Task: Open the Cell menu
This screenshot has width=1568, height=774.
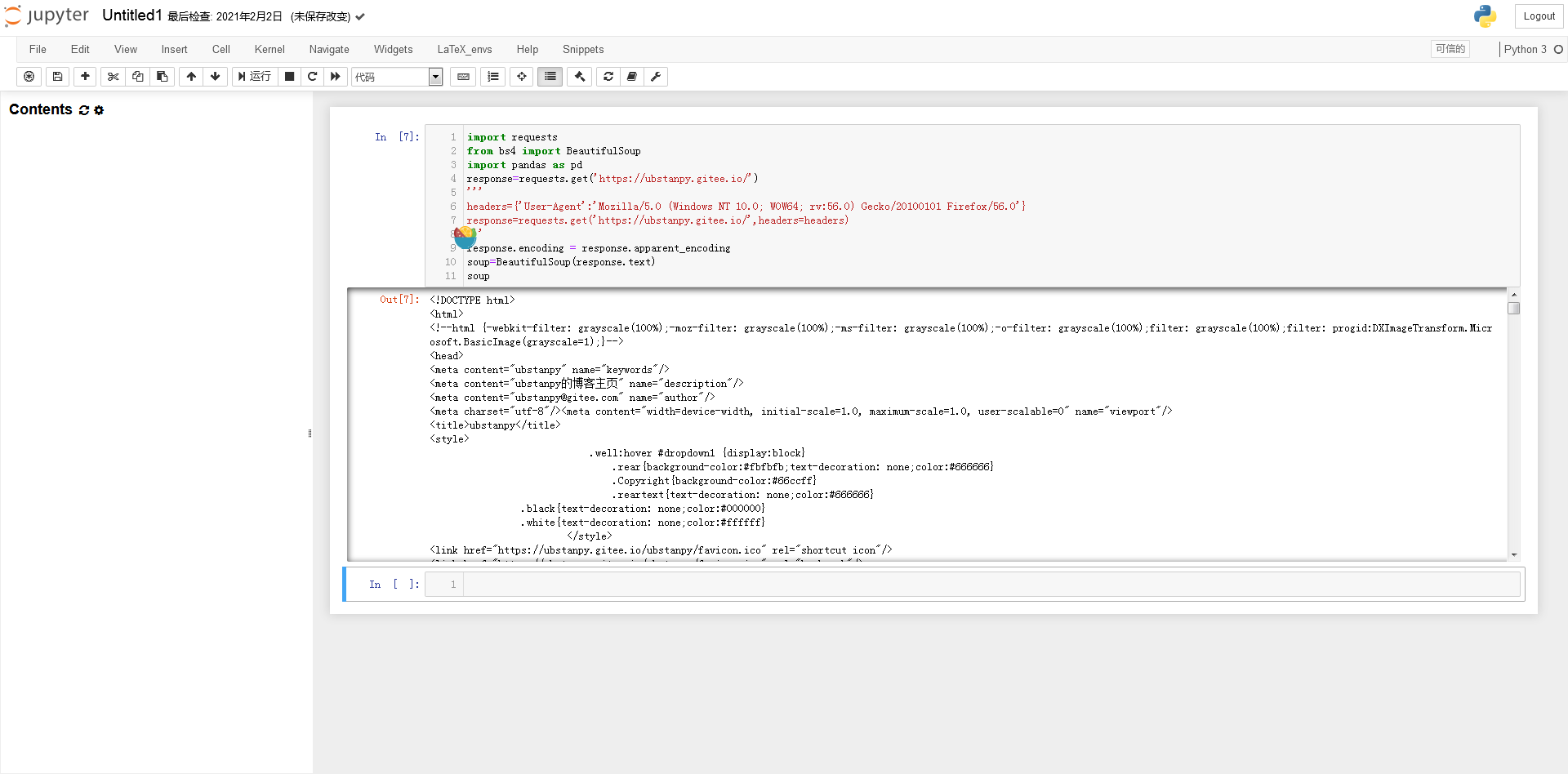Action: coord(221,50)
